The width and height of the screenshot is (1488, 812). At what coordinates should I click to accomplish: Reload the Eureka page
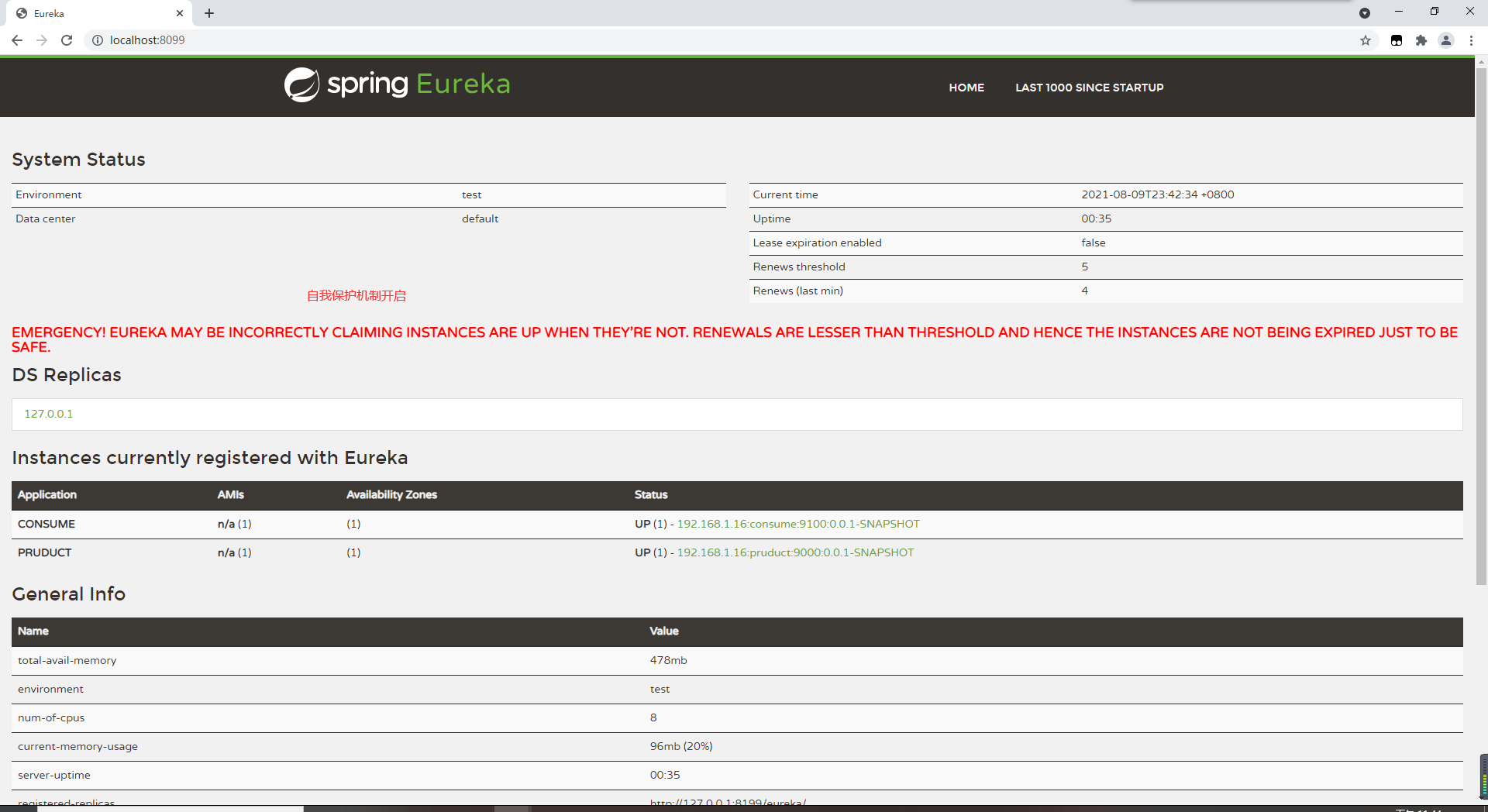[67, 40]
